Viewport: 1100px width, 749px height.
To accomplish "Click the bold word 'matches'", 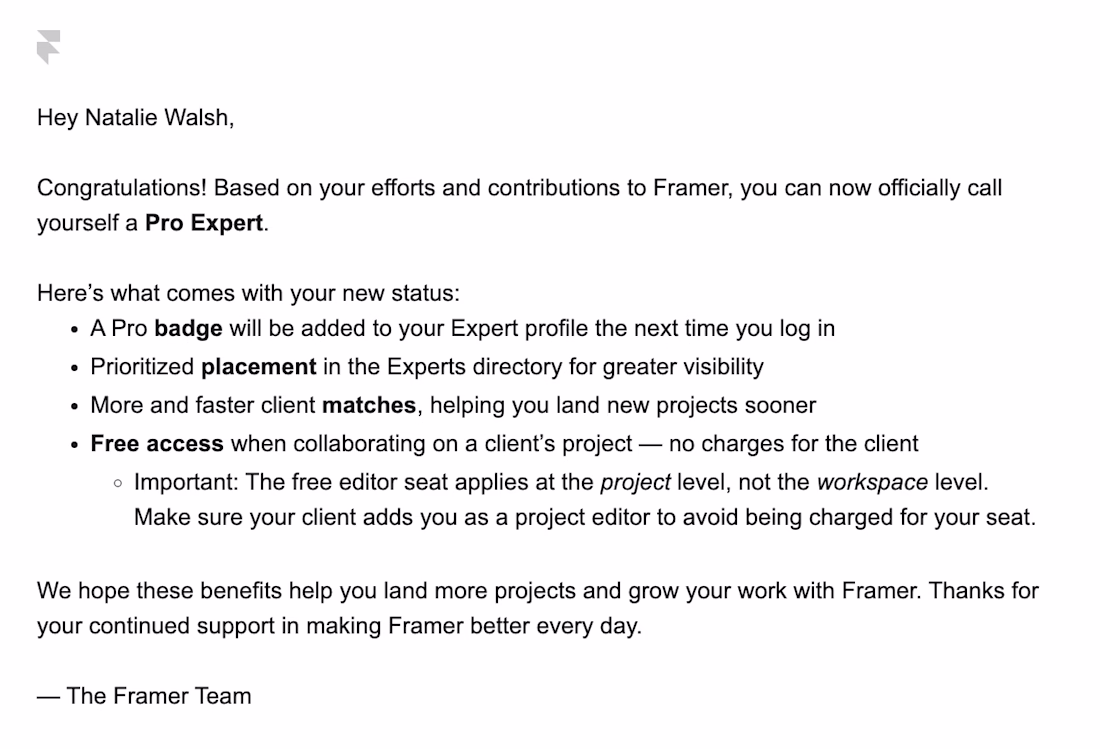I will tap(369, 405).
